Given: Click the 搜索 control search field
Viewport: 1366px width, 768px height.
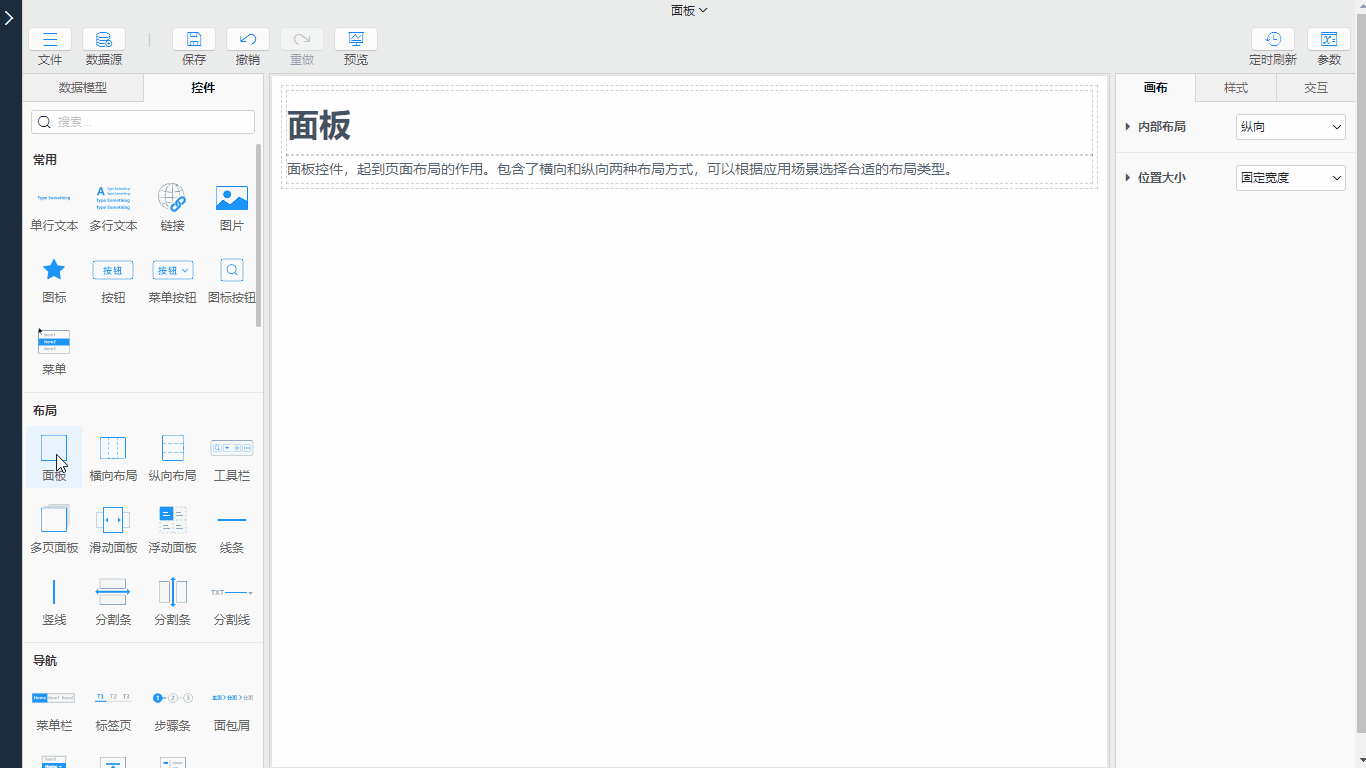Looking at the screenshot, I should pos(143,122).
